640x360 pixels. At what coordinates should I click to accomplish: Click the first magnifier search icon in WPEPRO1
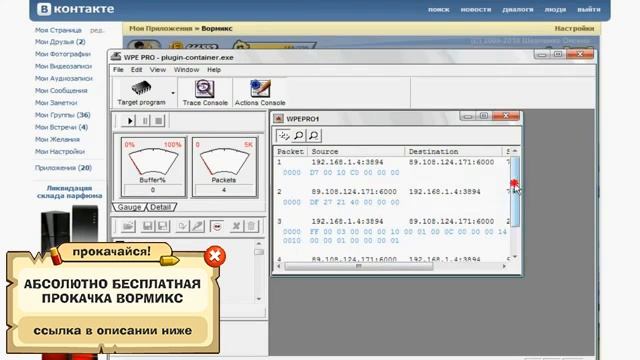299,136
